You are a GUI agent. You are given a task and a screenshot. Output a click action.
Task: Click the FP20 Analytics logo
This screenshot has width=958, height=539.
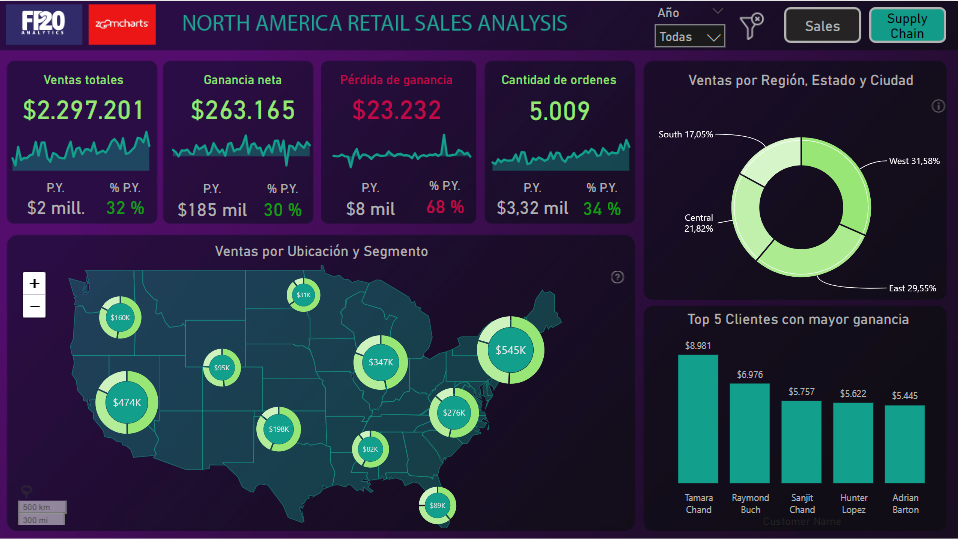43,25
